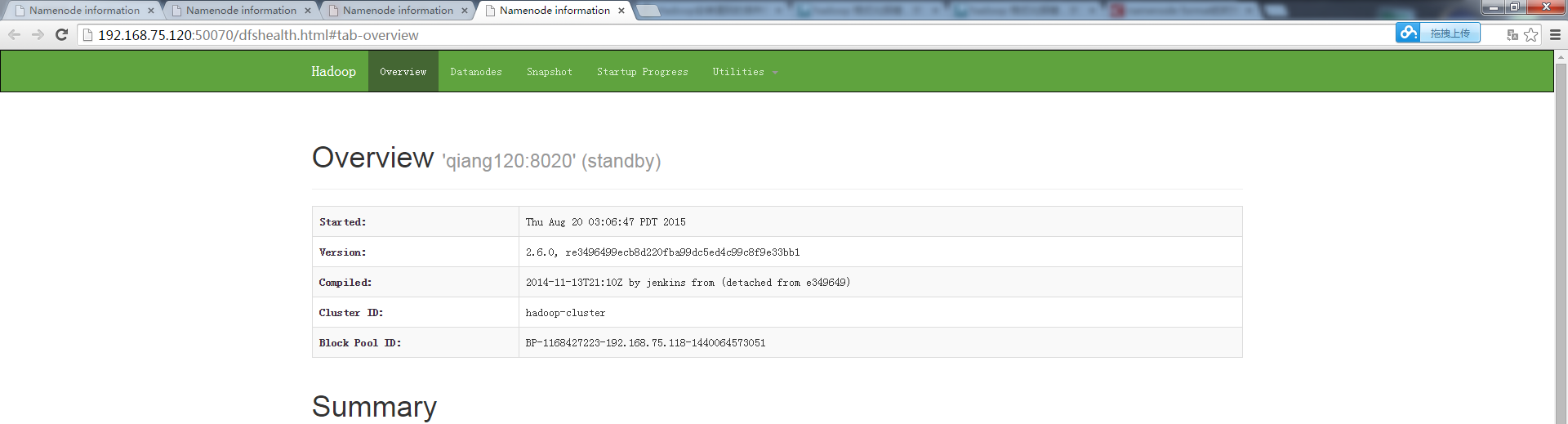Click the vertical scrollbar up arrow

[x=1561, y=56]
